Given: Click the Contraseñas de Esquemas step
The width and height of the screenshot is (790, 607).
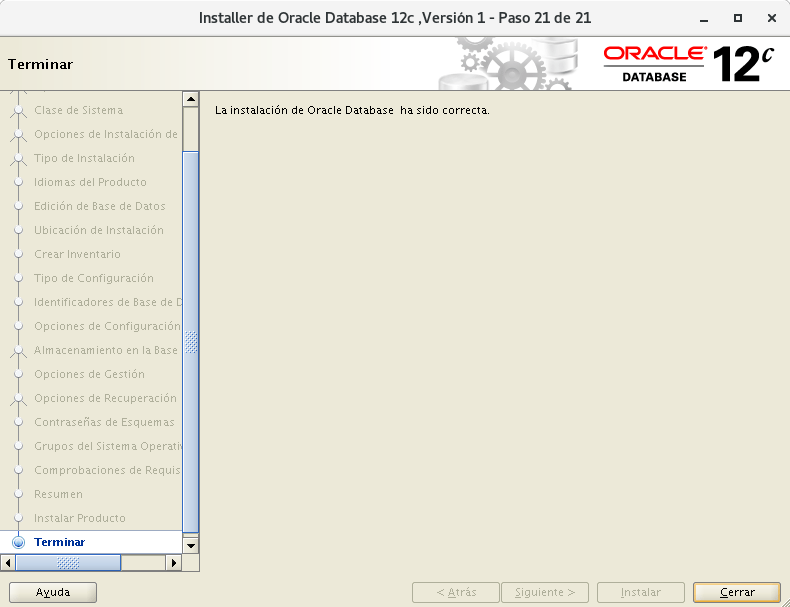Looking at the screenshot, I should (104, 422).
